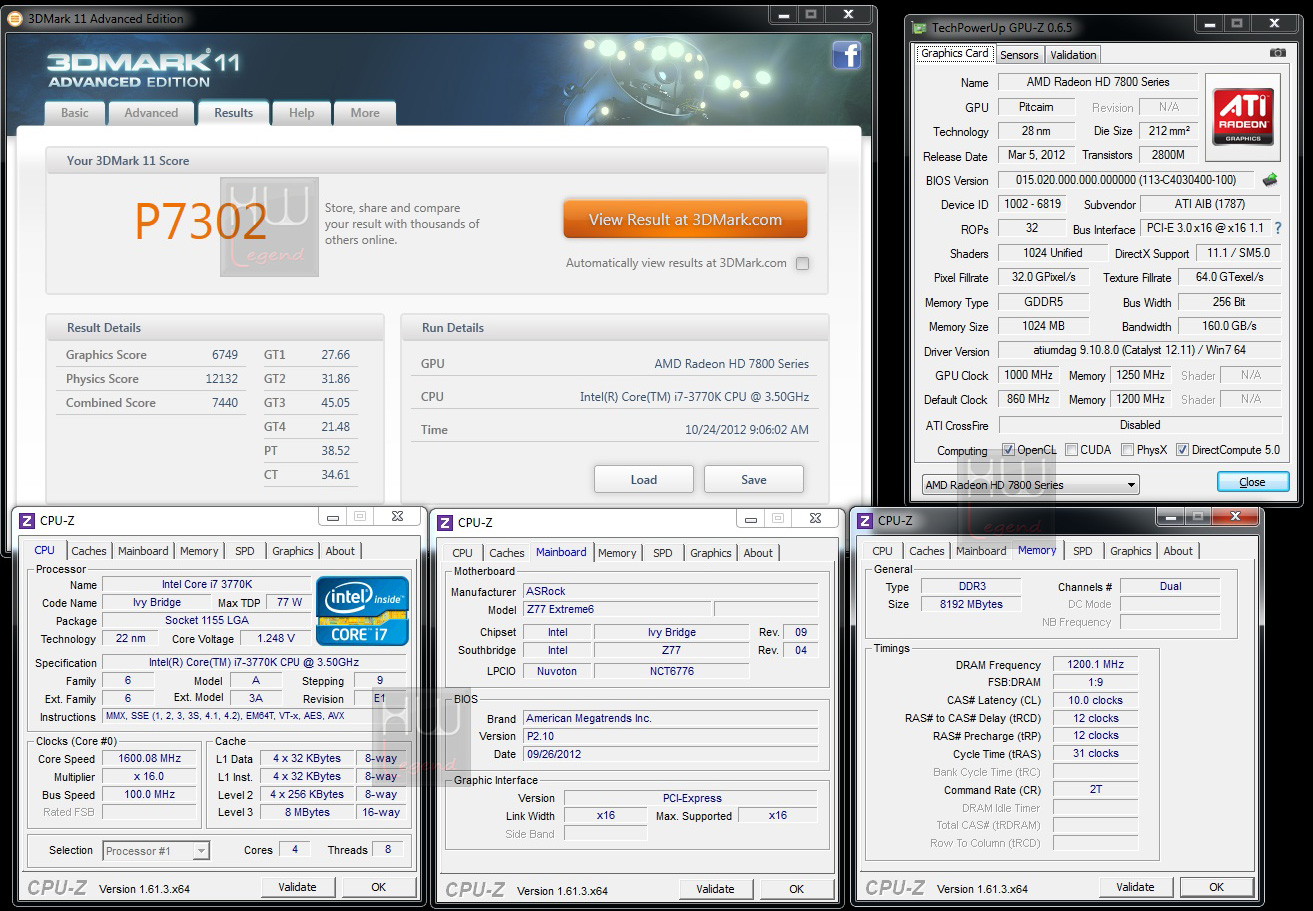
Task: Click the Run Details Time value
Action: (x=746, y=430)
